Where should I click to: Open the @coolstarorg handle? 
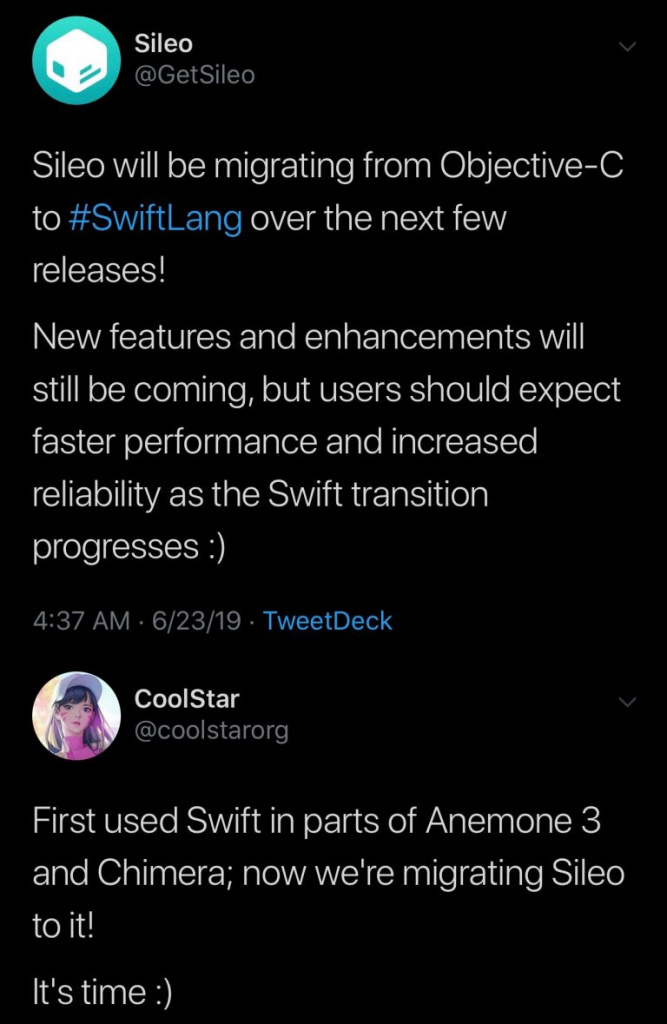pyautogui.click(x=211, y=730)
